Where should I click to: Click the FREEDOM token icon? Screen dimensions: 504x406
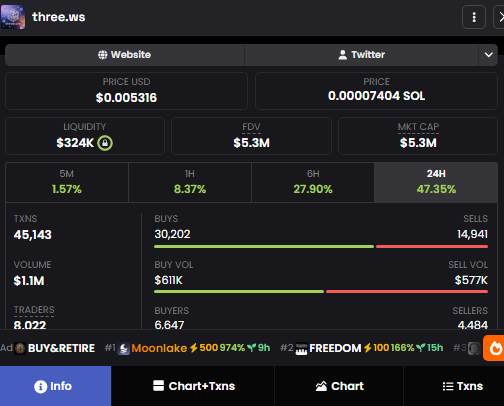[301, 349]
